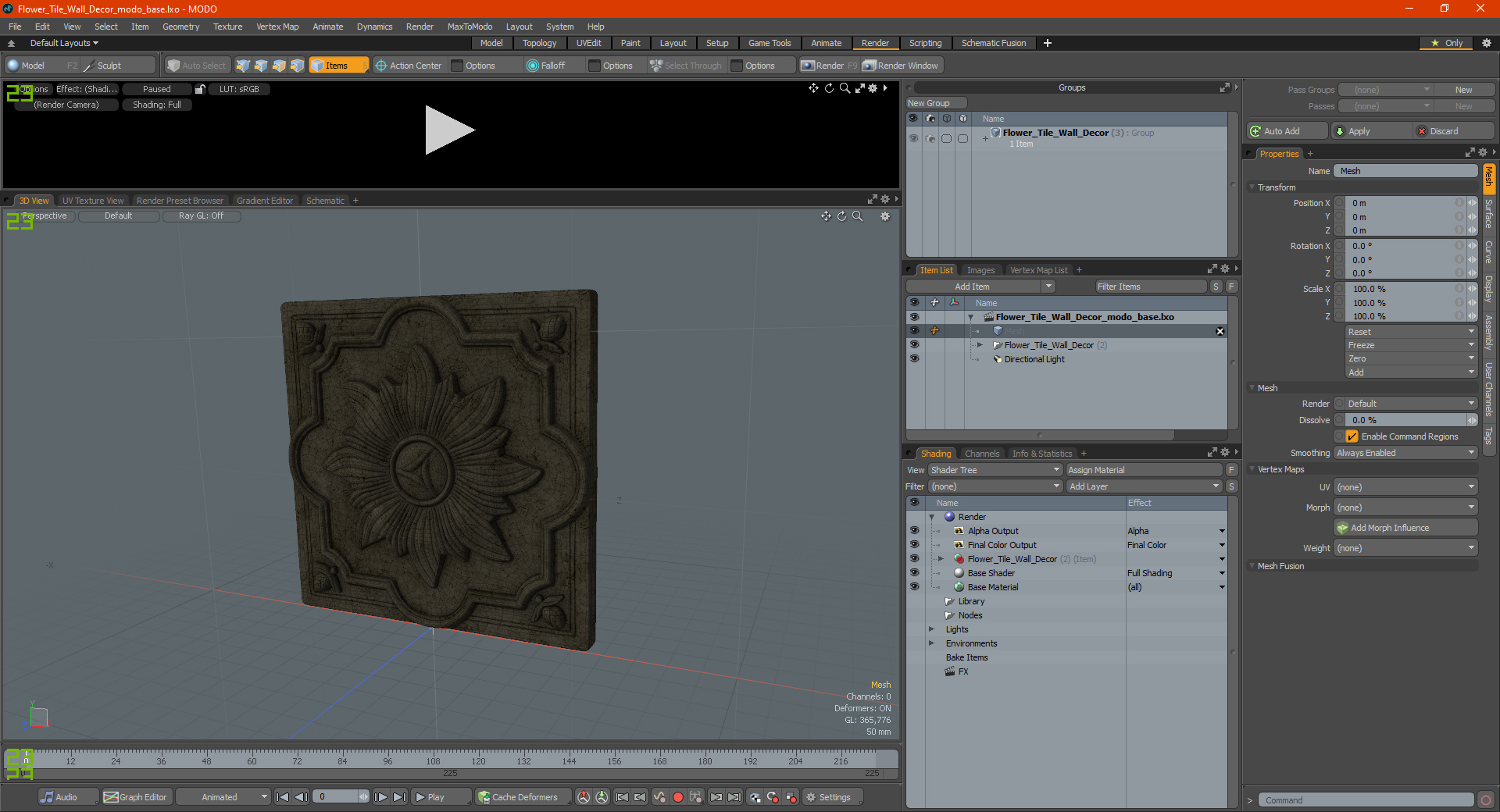
Task: Select Polygons selection mode icon
Action: tap(279, 66)
